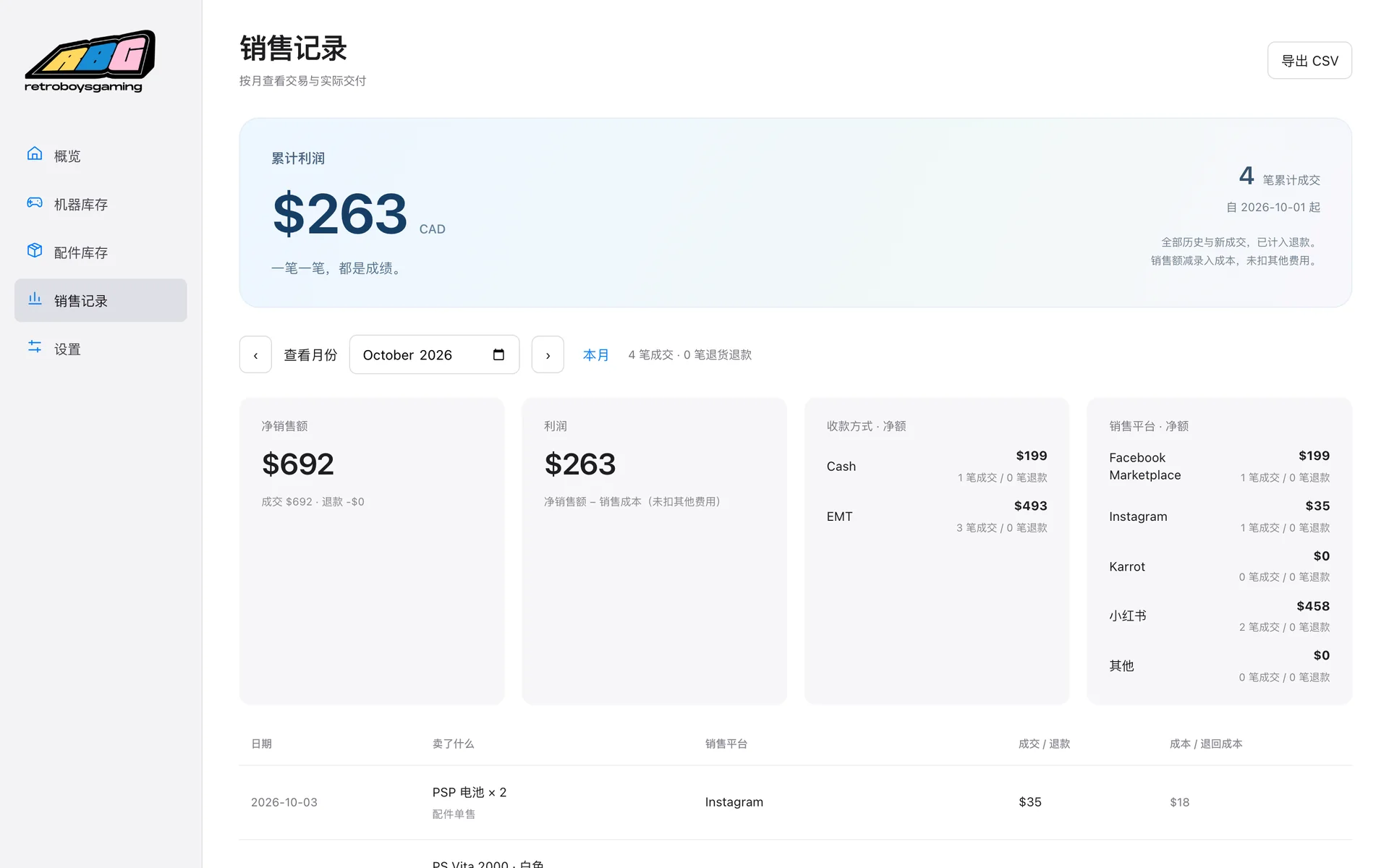1389x868 pixels.
Task: Click the 销售记录 page heading
Action: pyautogui.click(x=294, y=48)
